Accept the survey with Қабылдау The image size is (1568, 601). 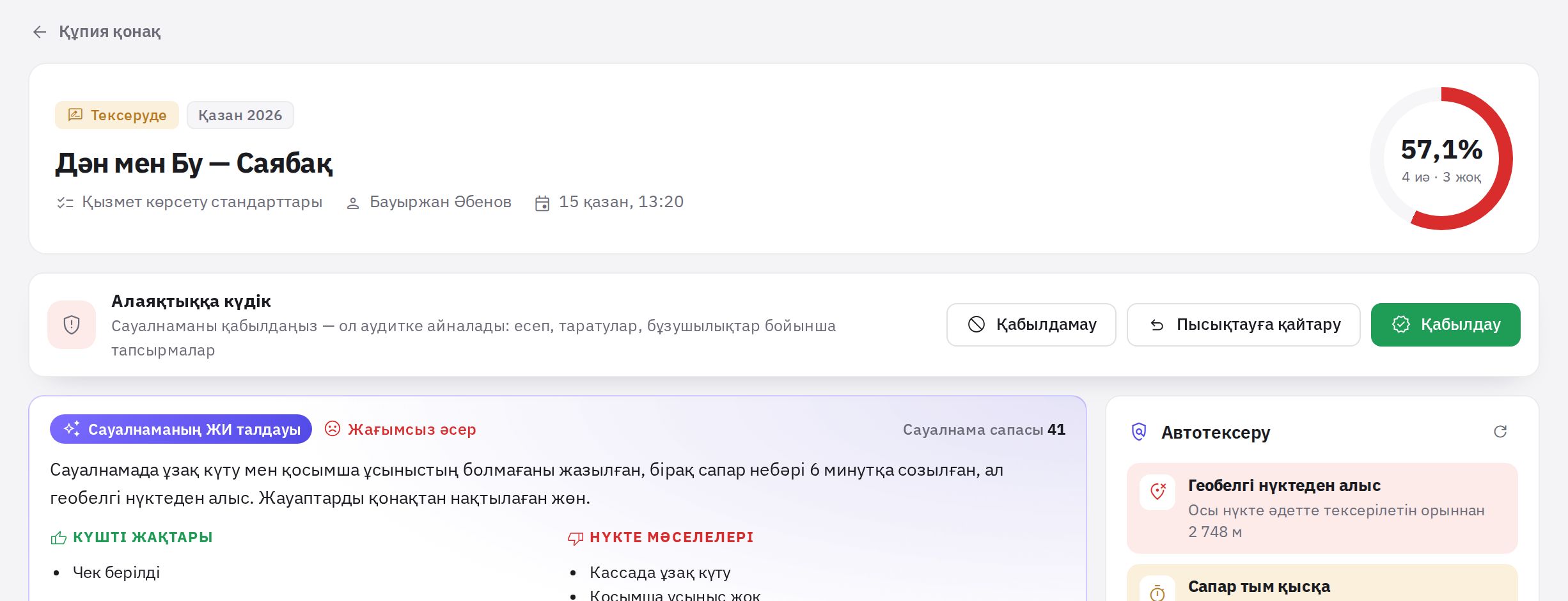click(x=1445, y=325)
